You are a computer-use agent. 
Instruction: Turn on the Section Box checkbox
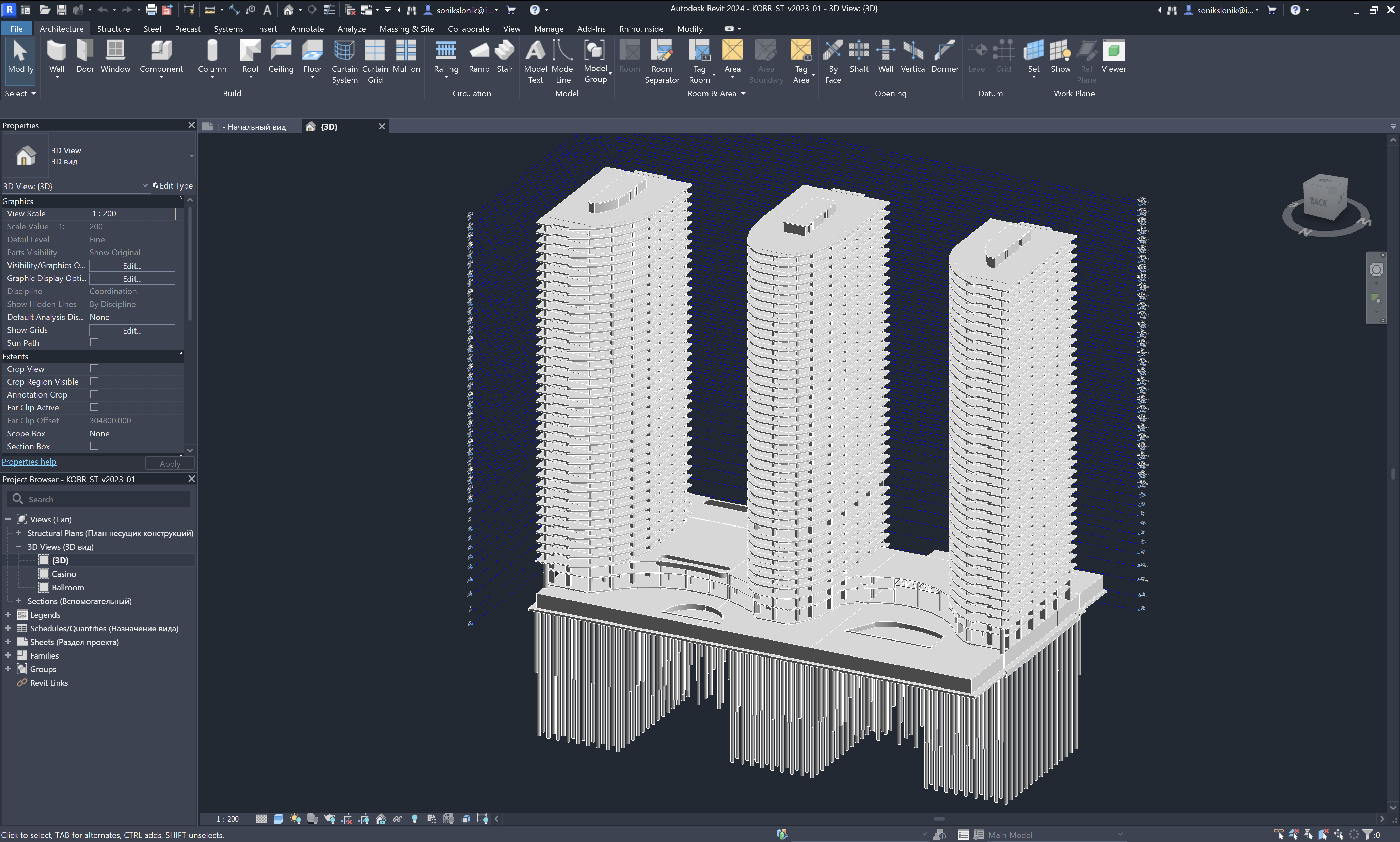[x=94, y=446]
